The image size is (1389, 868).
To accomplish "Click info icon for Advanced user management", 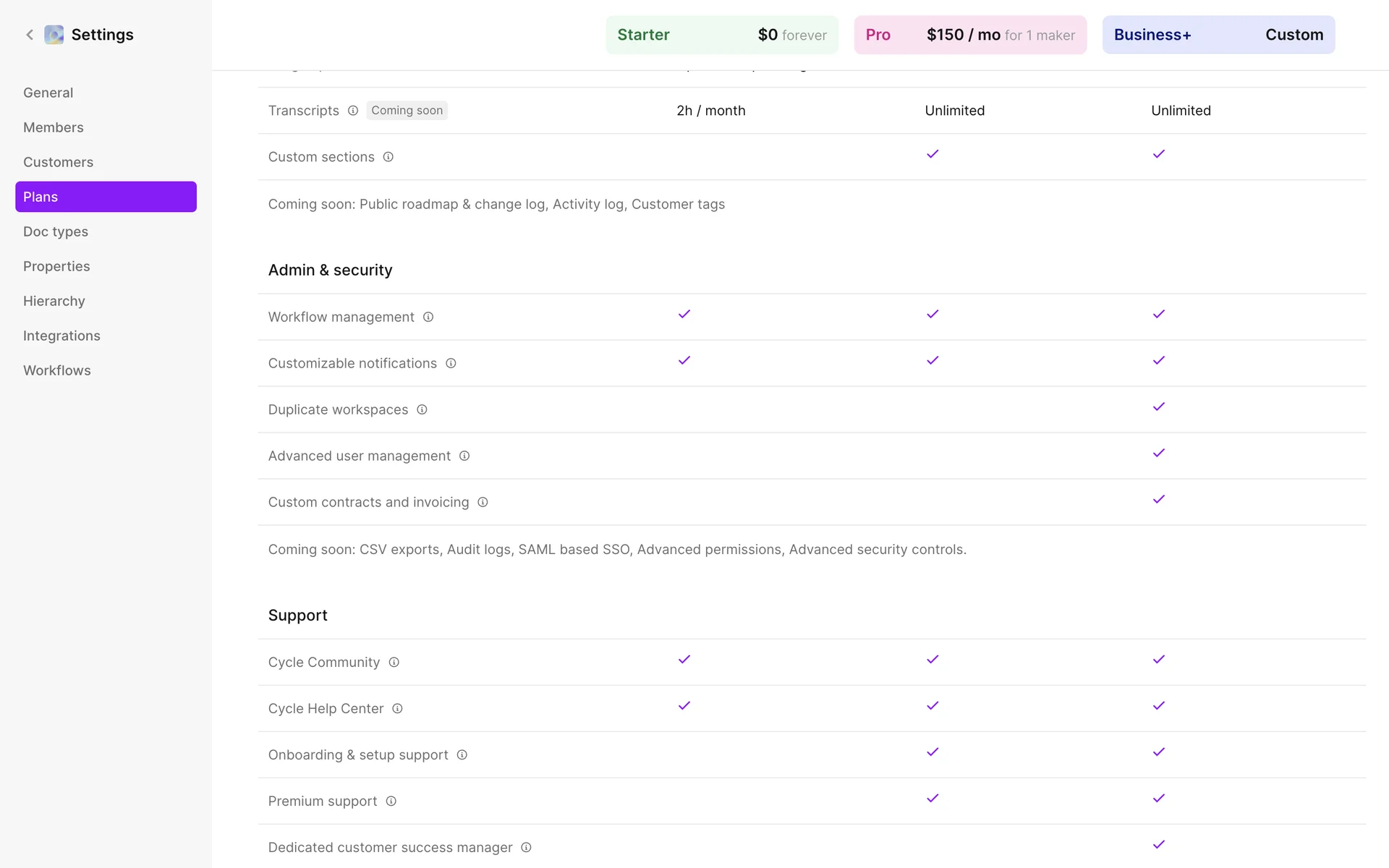I will (464, 456).
